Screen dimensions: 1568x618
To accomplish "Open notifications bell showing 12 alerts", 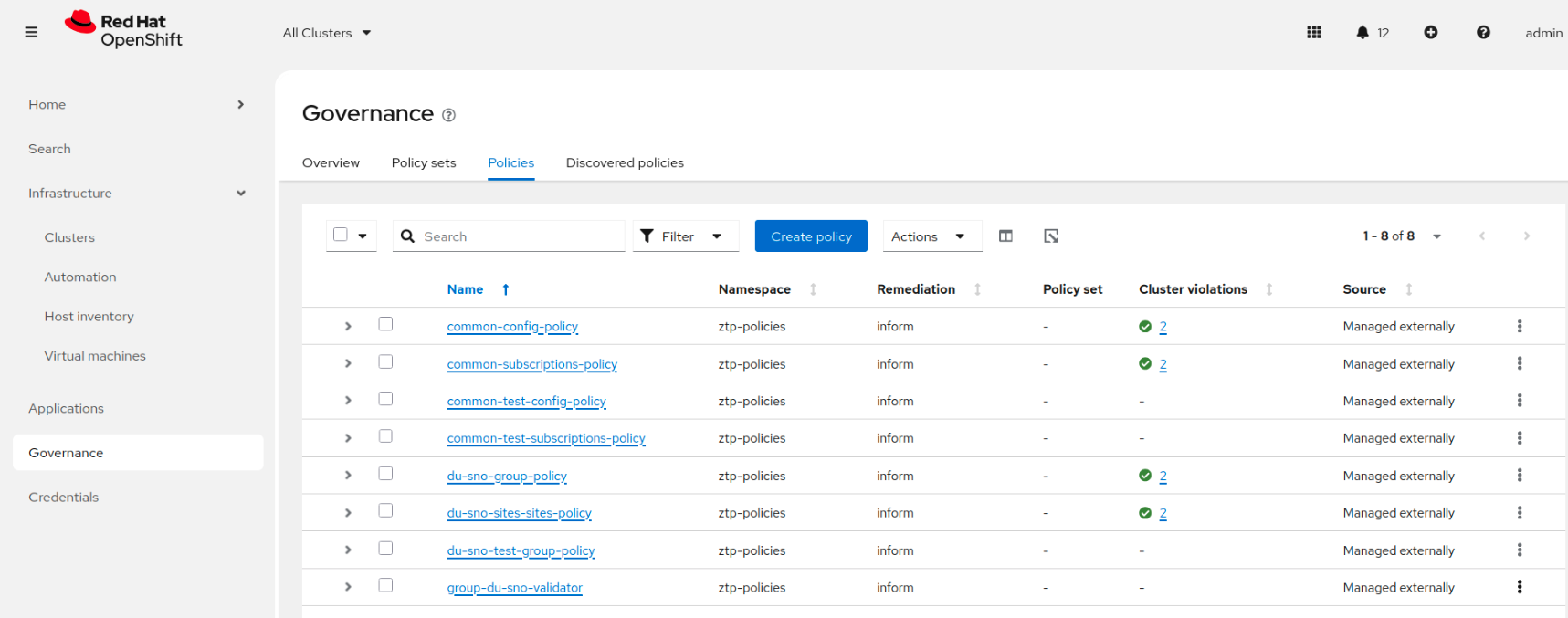I will (1363, 32).
